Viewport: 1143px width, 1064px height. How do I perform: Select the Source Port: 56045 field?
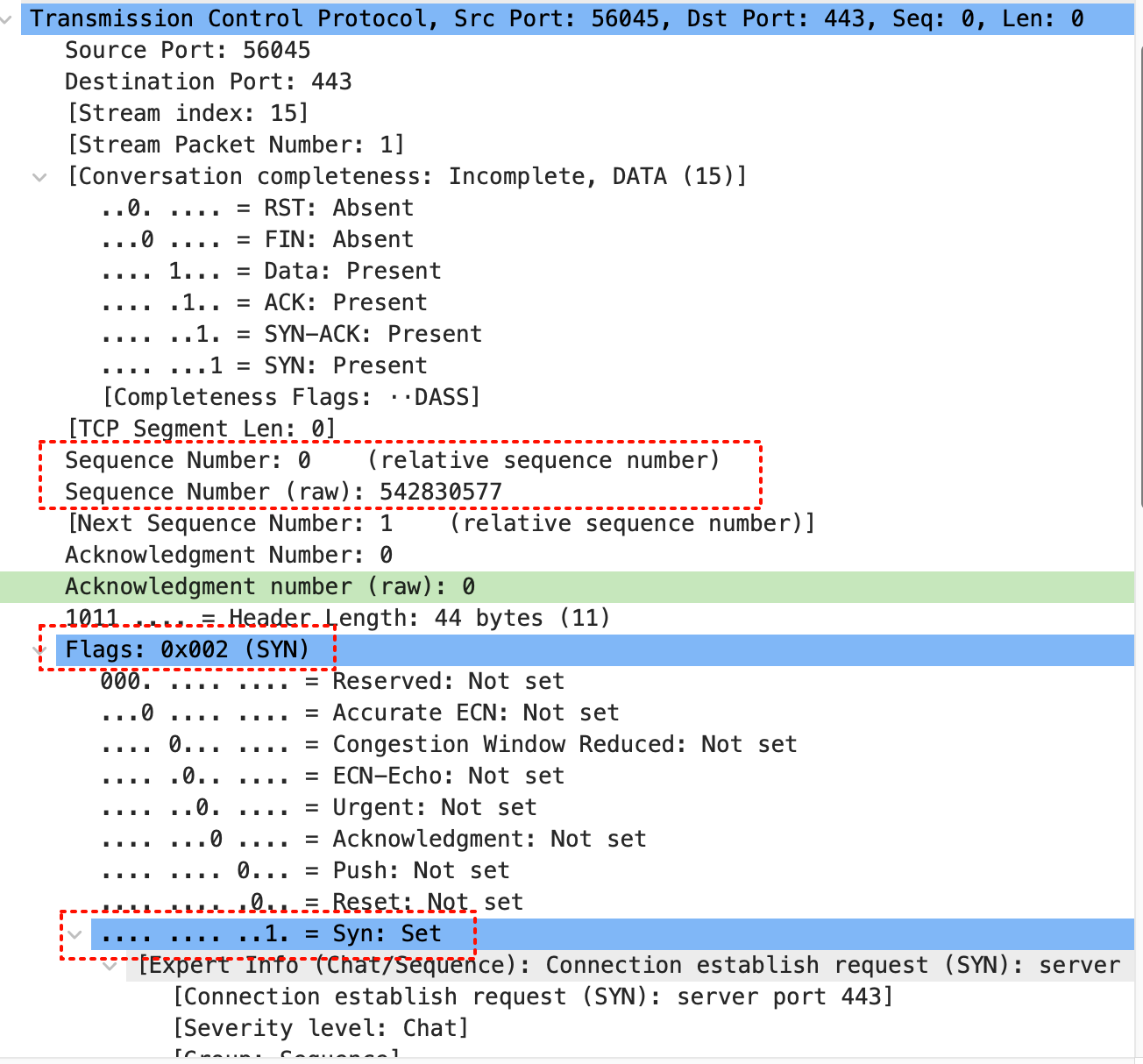(187, 50)
